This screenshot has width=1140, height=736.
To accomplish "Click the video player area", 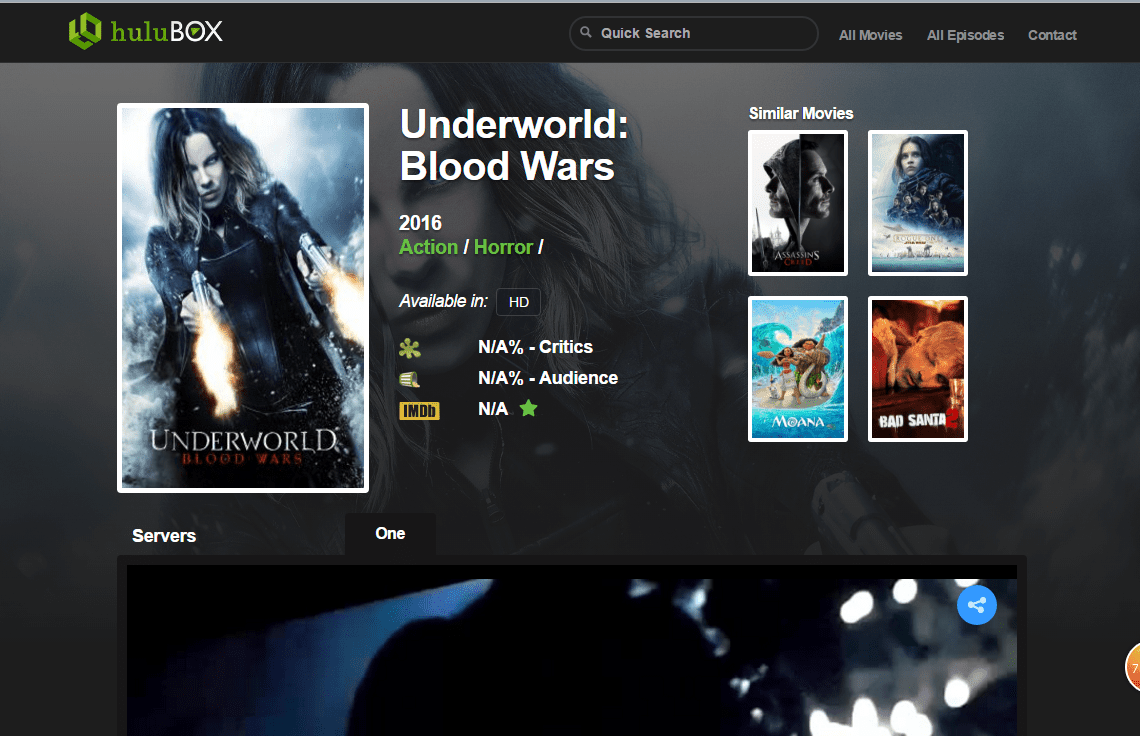I will click(571, 651).
